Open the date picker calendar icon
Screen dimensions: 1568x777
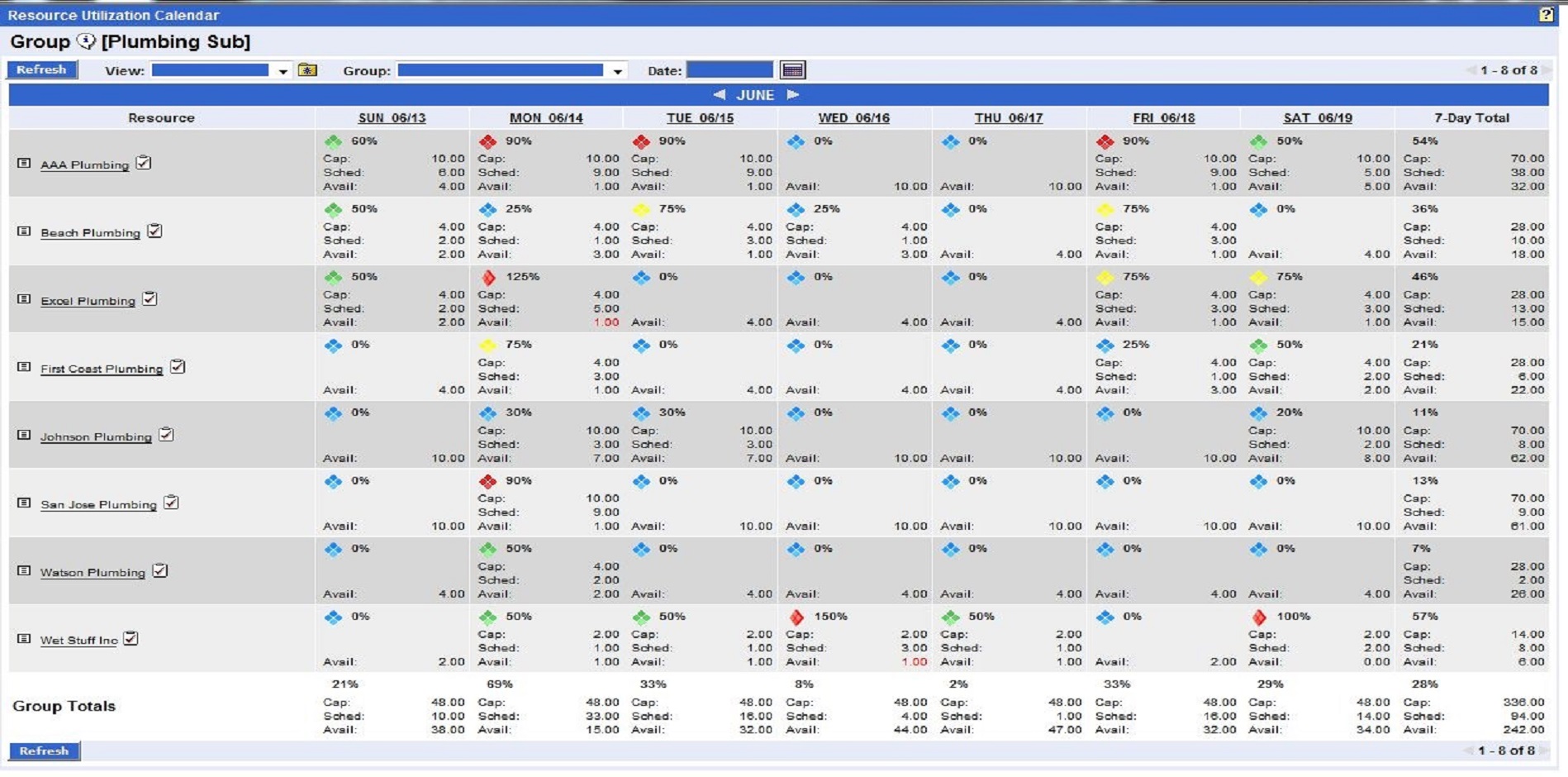[792, 70]
